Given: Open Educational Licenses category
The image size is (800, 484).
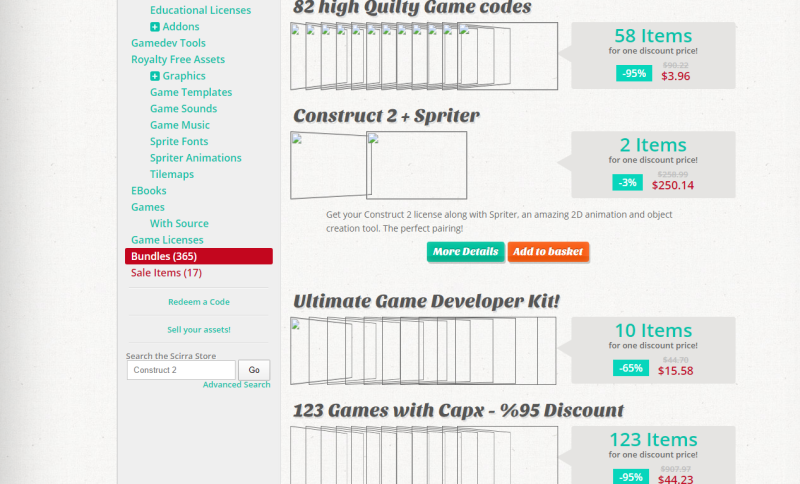Looking at the screenshot, I should click(x=201, y=10).
